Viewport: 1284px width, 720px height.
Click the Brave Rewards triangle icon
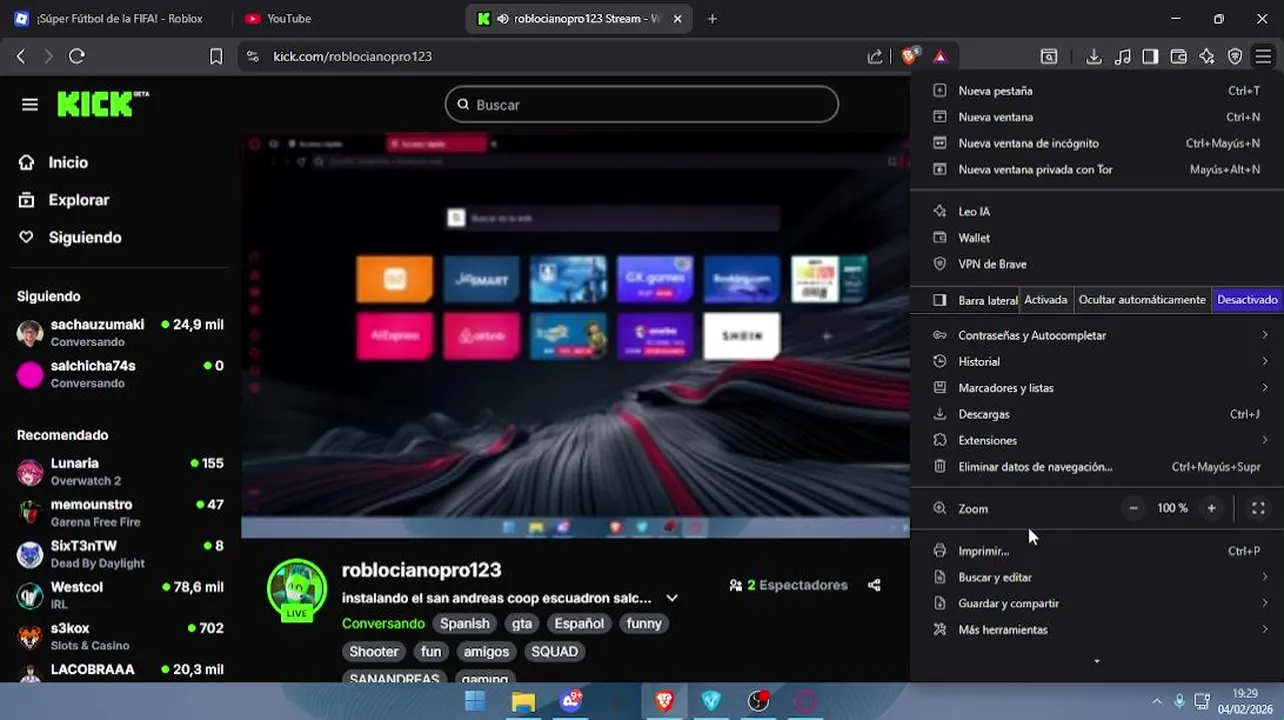pos(940,57)
